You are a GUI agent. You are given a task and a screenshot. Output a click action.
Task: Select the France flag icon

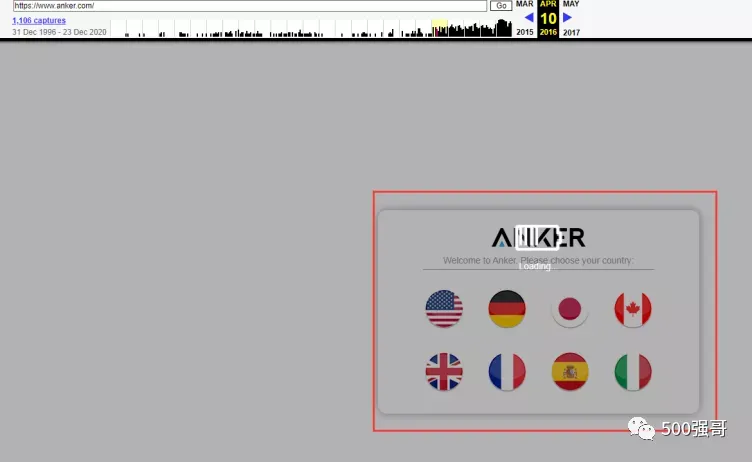[507, 371]
